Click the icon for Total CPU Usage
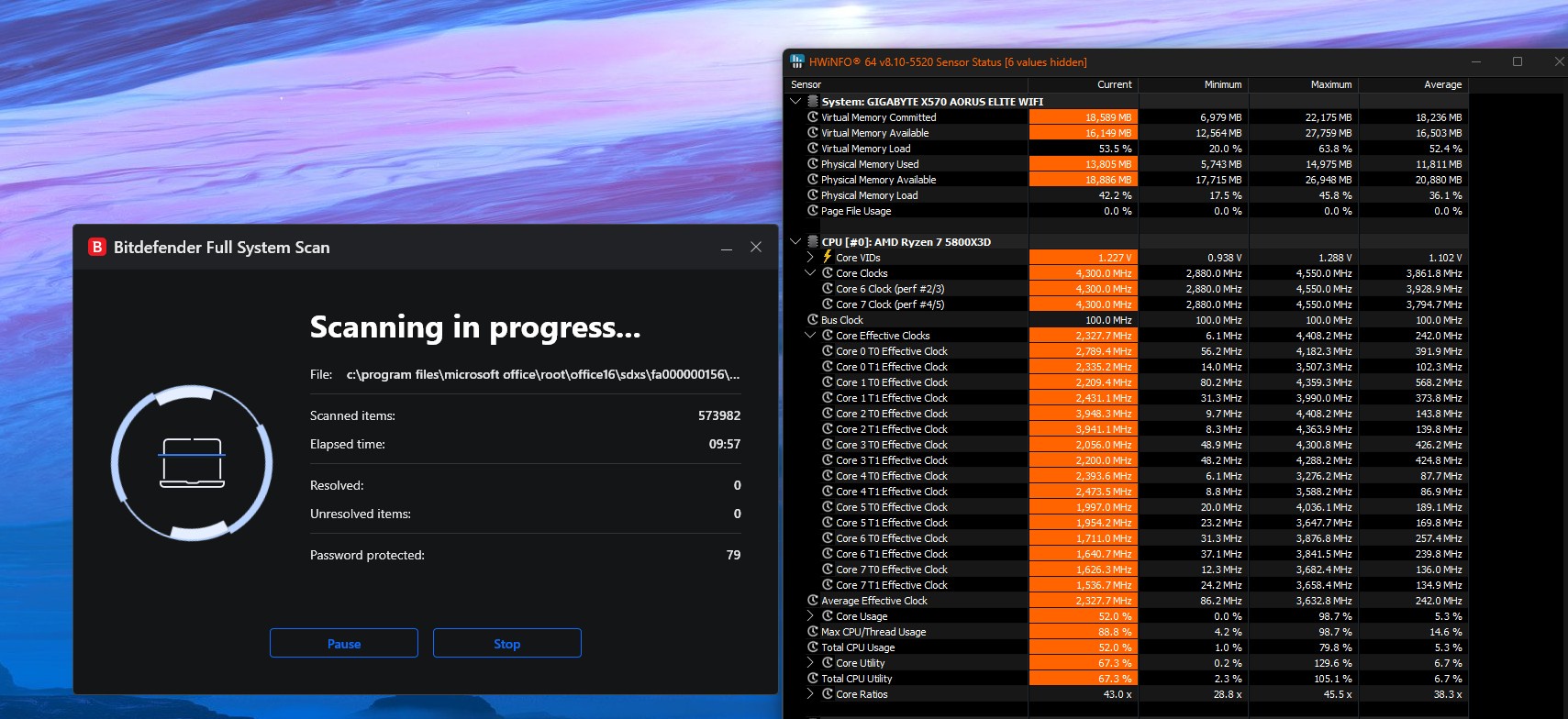Screen dimensions: 1568x719 click(x=812, y=647)
